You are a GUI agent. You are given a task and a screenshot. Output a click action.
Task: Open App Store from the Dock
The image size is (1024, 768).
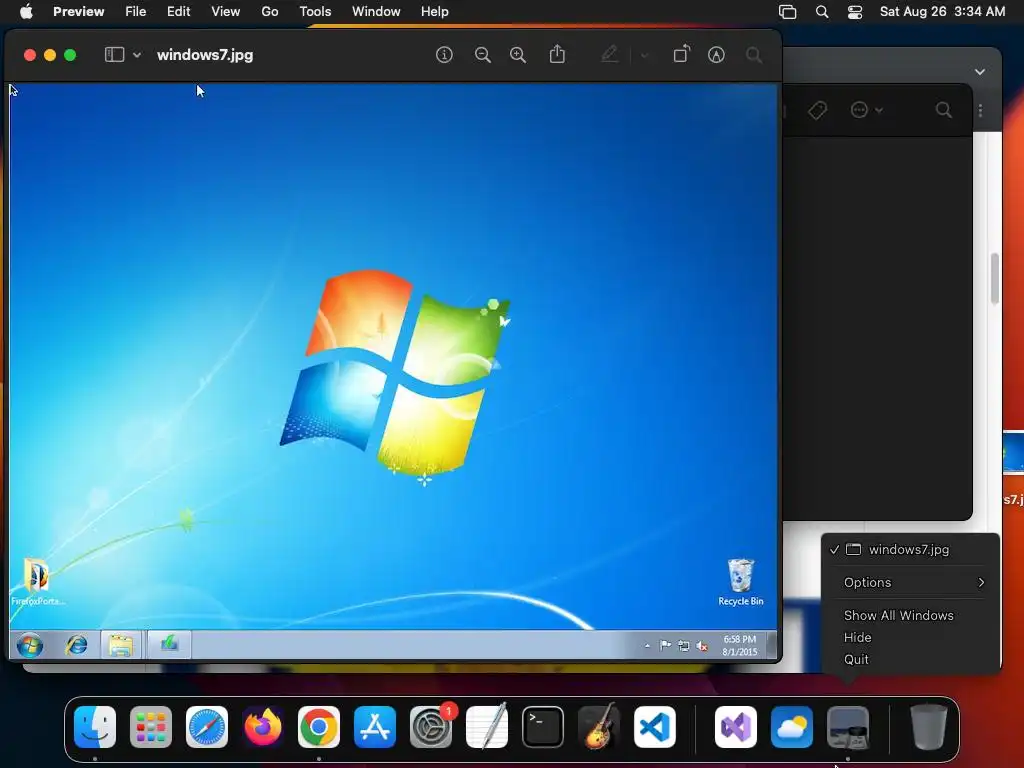375,727
